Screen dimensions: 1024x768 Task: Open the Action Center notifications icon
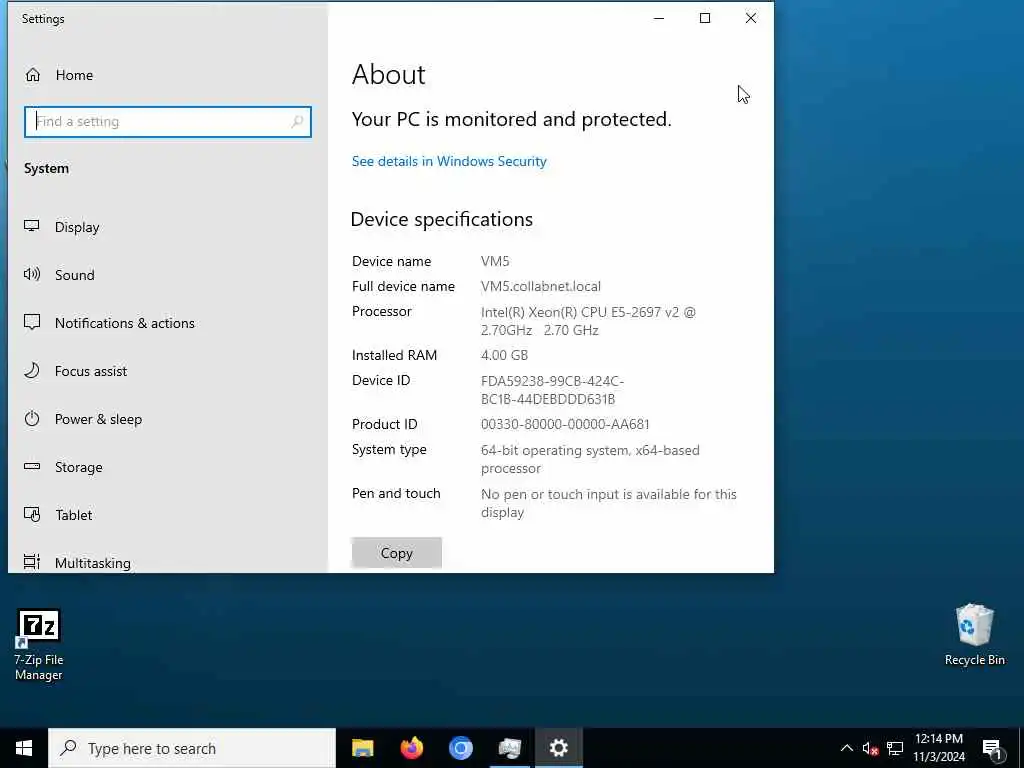tap(992, 749)
